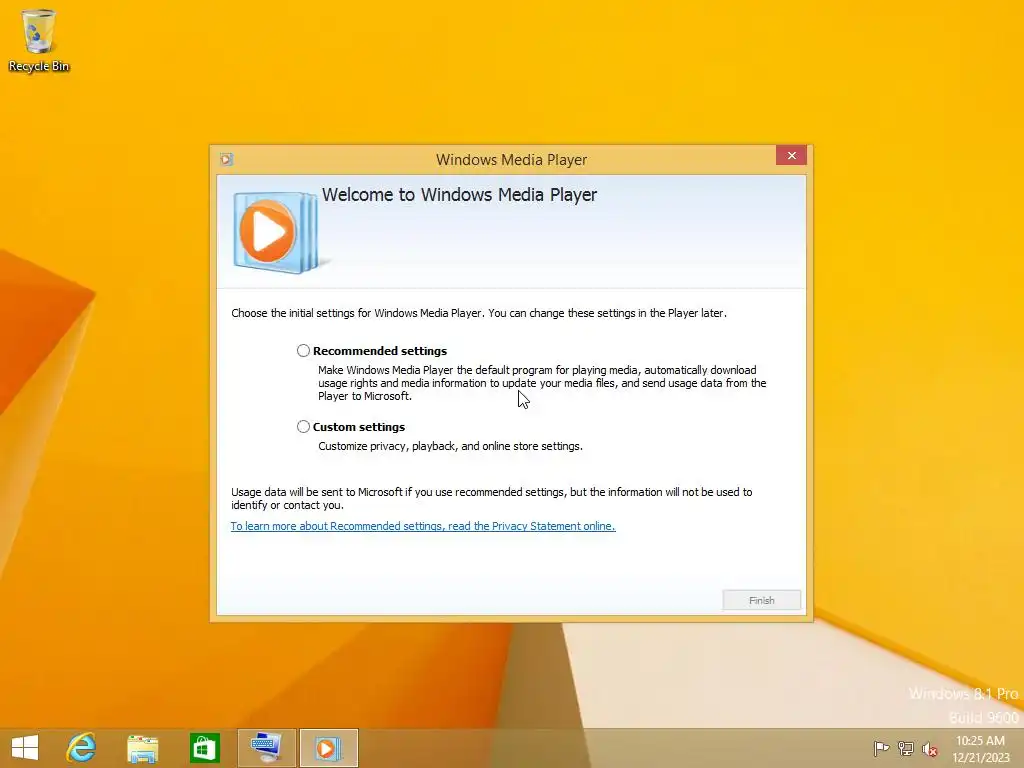Launch Internet Explorer from the taskbar
The height and width of the screenshot is (768, 1024).
tap(82, 748)
